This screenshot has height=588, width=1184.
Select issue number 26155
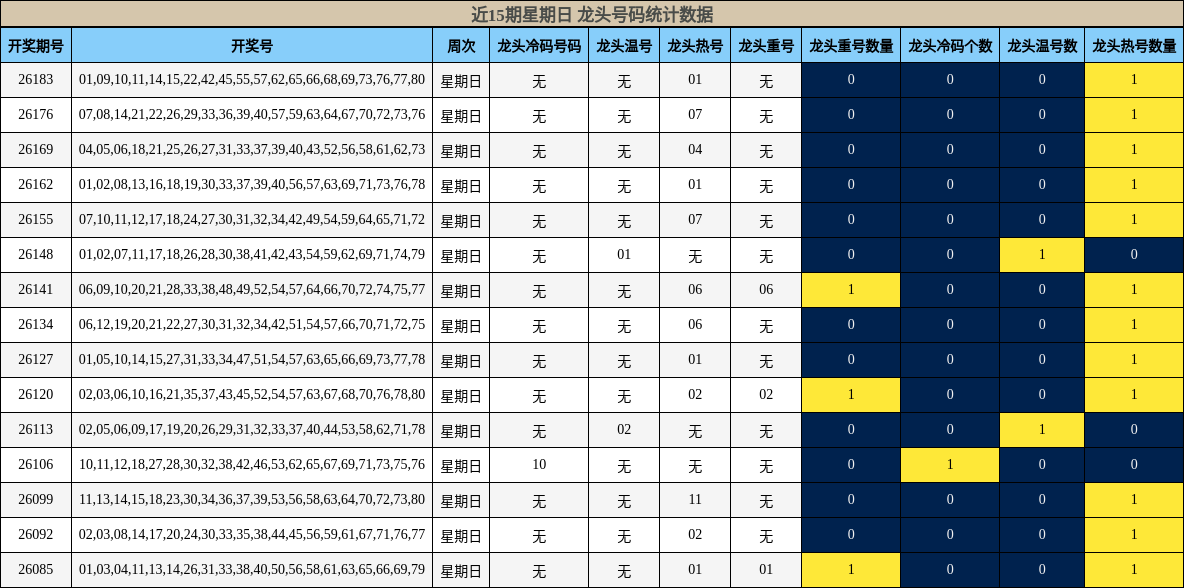35,220
